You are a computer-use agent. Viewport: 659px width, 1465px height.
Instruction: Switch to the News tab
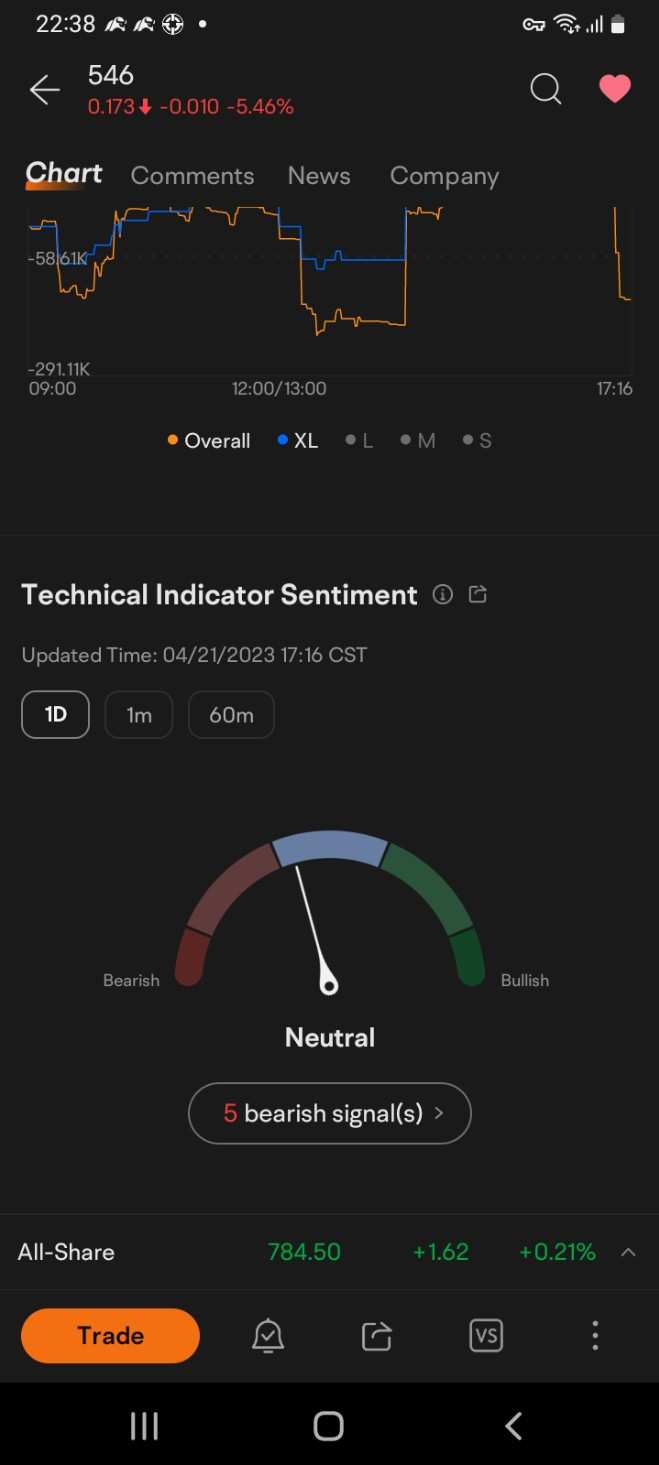(x=319, y=176)
